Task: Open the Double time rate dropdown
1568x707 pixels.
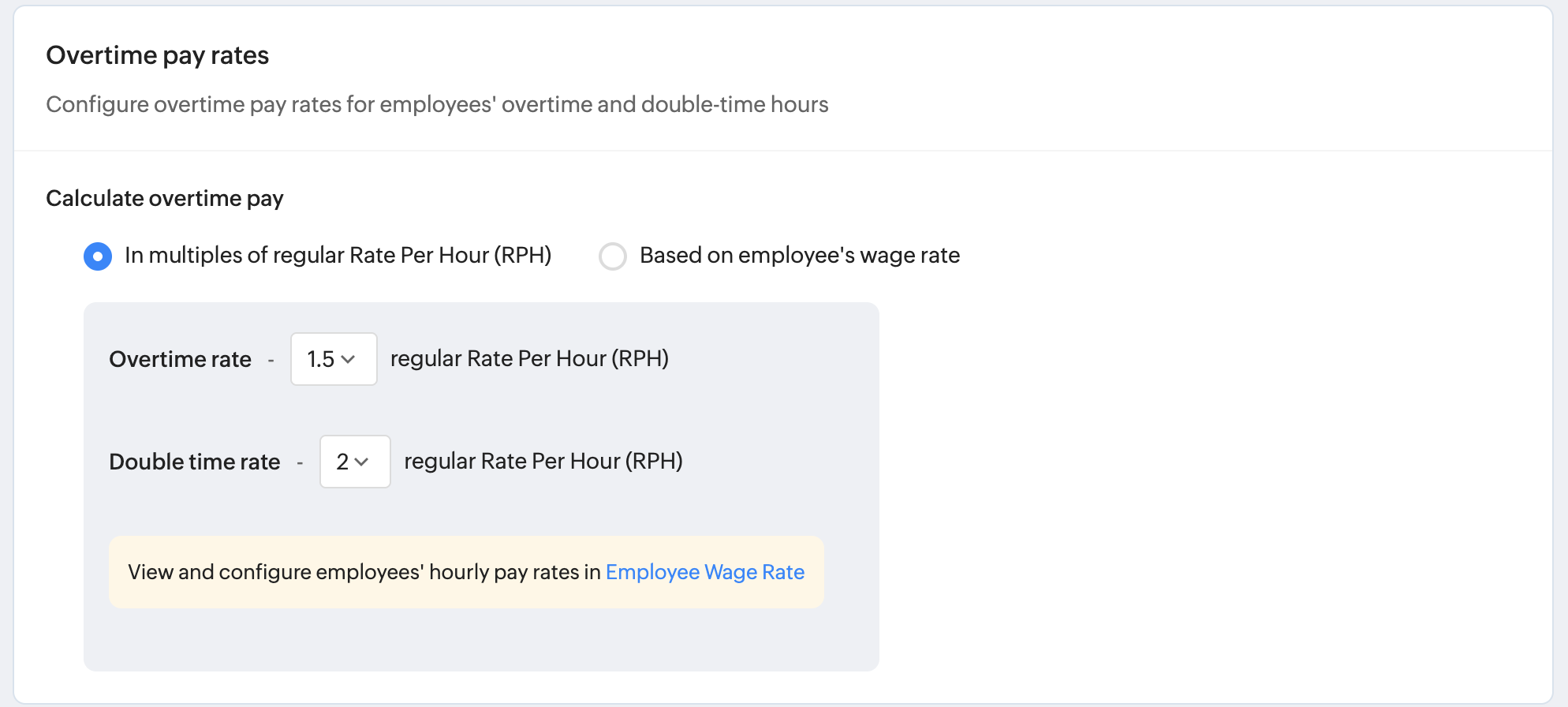Action: coord(355,462)
